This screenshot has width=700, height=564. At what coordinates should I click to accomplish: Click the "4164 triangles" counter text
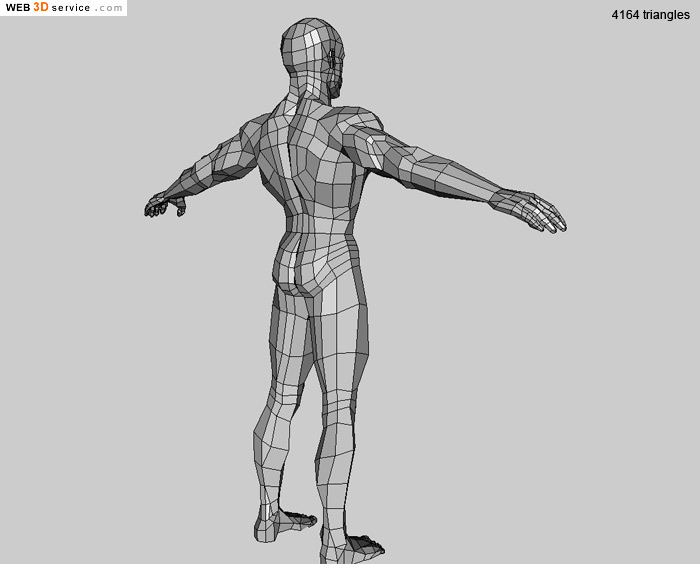tap(650, 15)
